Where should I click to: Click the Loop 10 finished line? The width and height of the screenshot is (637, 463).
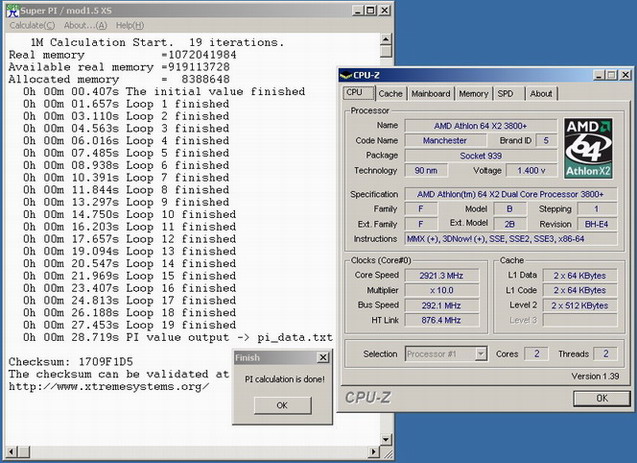[x=129, y=214]
